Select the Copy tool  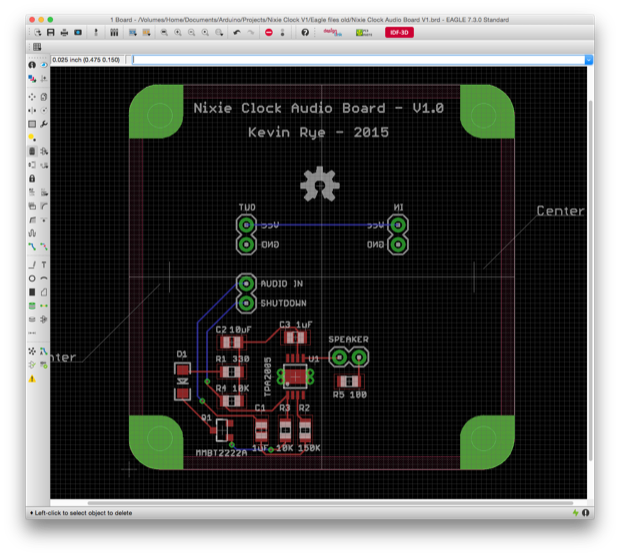pos(44,96)
